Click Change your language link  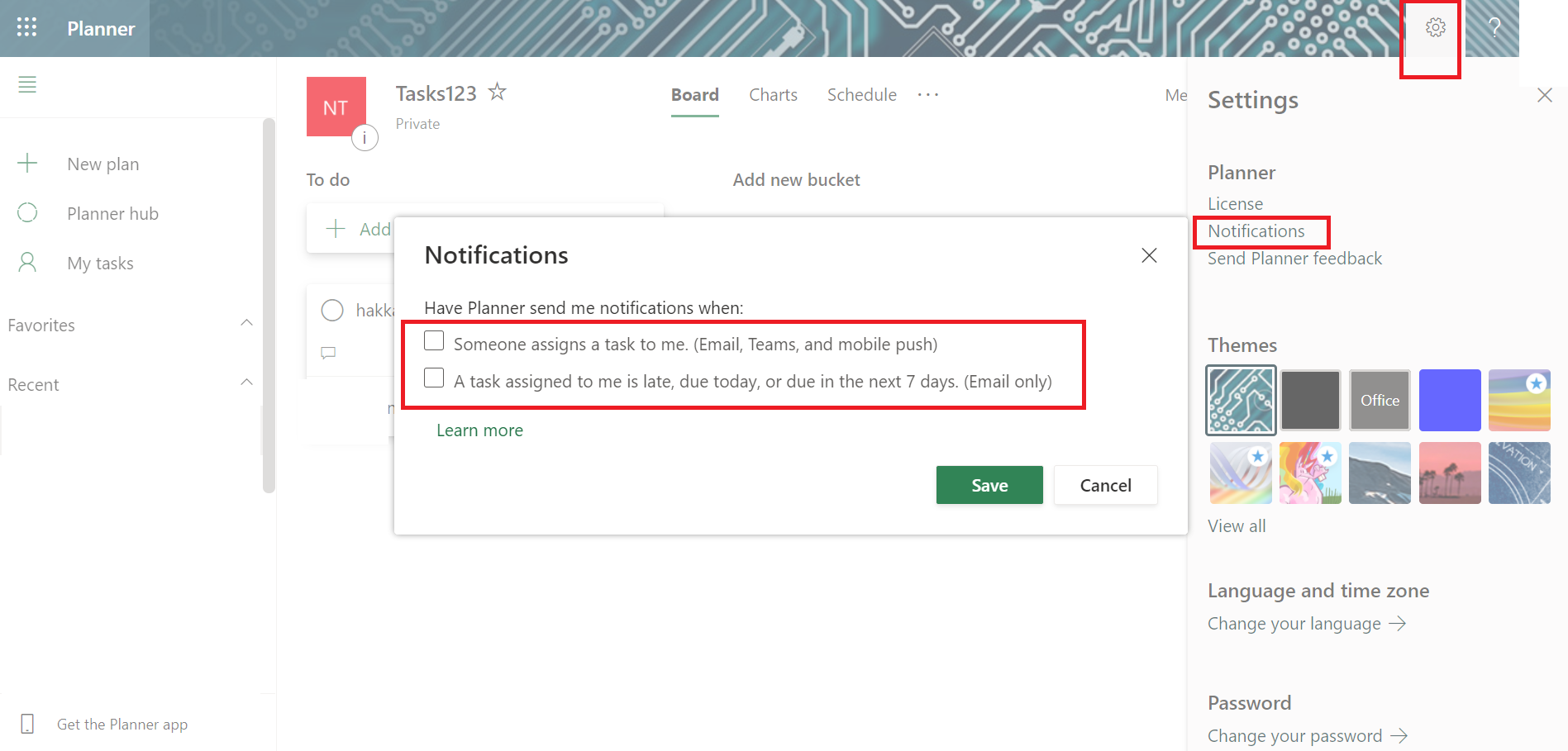tap(1306, 624)
